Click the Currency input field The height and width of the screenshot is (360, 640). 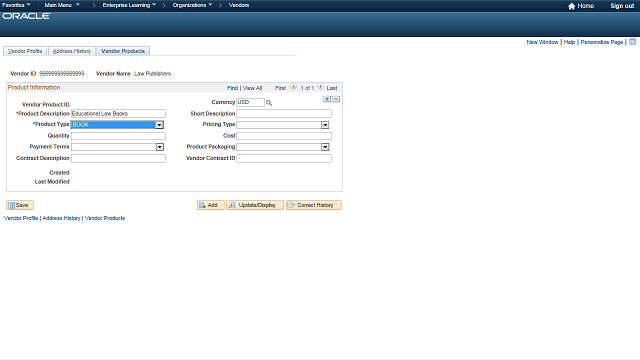point(250,102)
